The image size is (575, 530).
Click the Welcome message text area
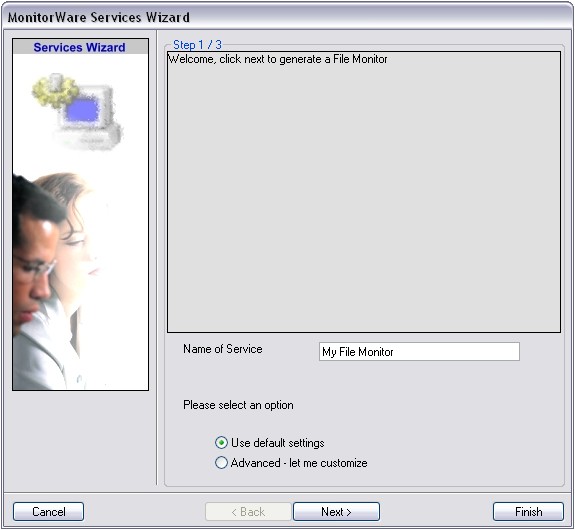[x=364, y=192]
